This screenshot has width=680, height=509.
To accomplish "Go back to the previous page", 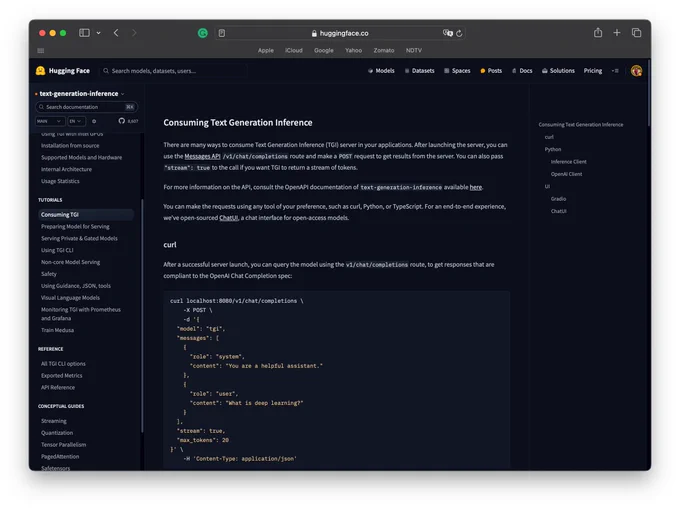I will click(x=116, y=33).
